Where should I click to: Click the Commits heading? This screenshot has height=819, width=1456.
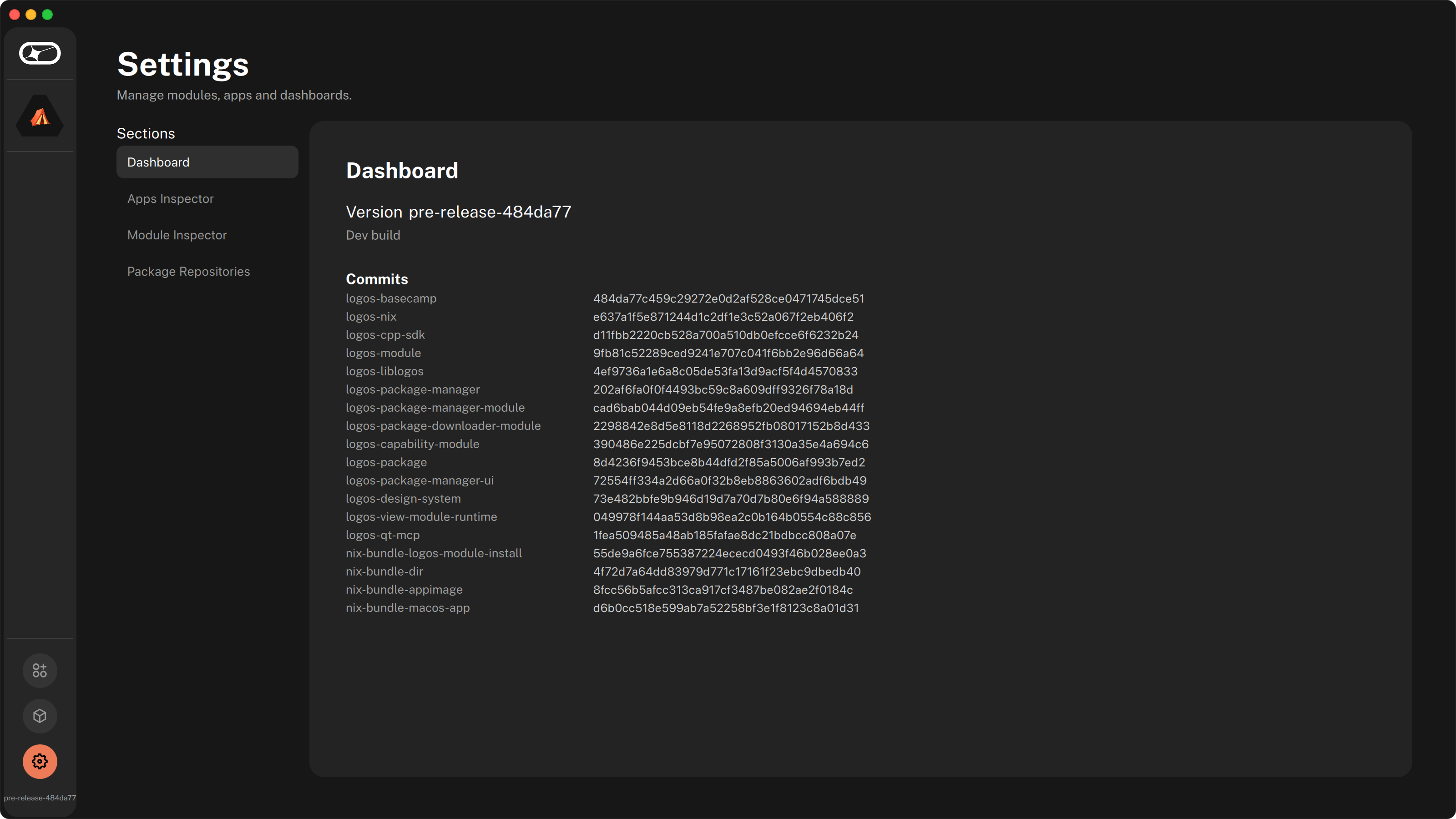(376, 278)
